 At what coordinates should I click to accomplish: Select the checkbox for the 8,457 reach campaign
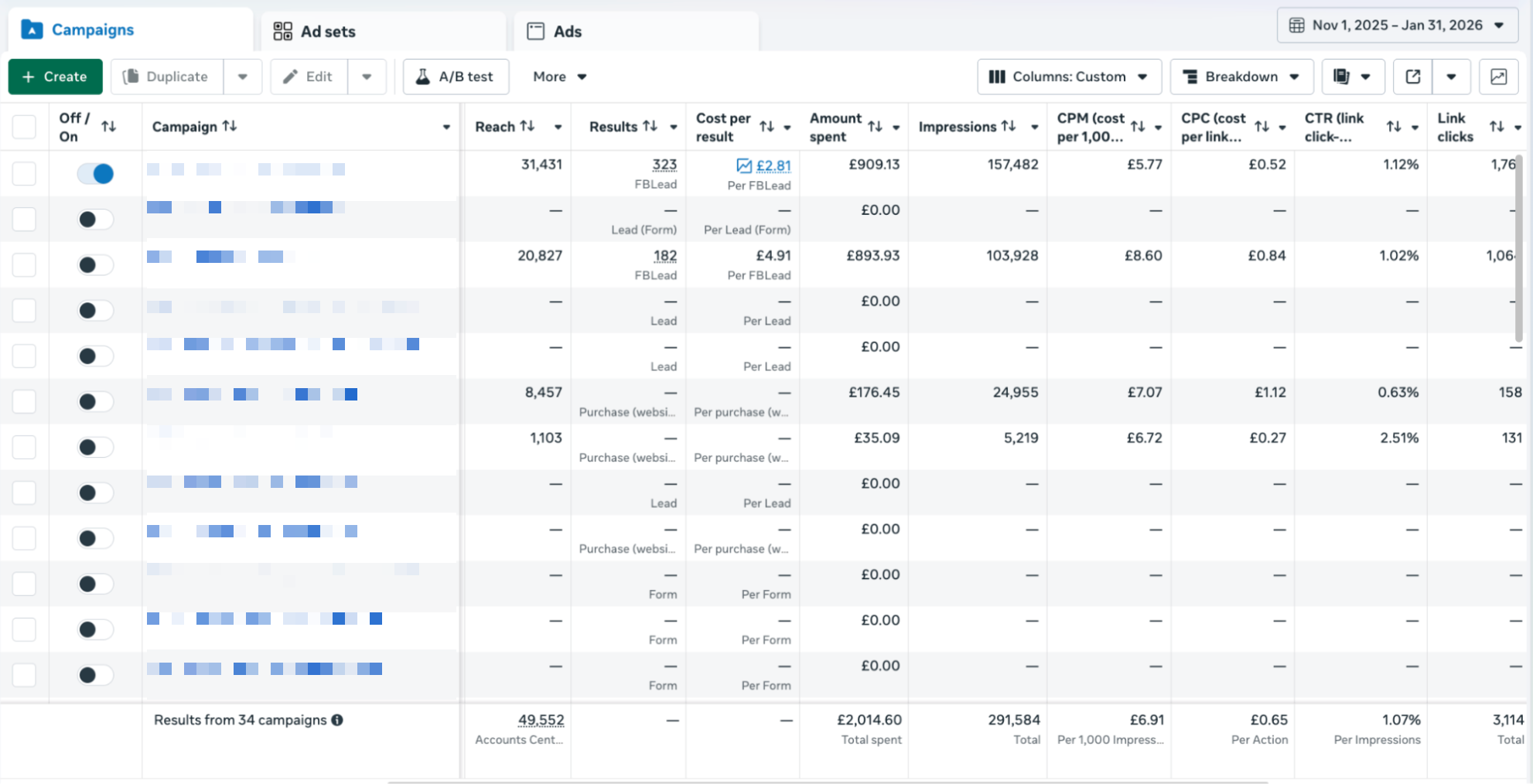click(x=24, y=402)
